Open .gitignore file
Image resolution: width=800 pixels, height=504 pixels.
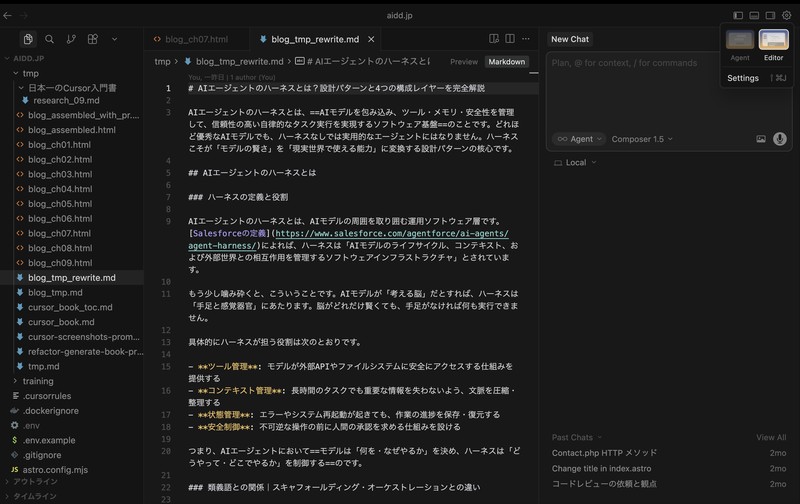pyautogui.click(x=42, y=455)
